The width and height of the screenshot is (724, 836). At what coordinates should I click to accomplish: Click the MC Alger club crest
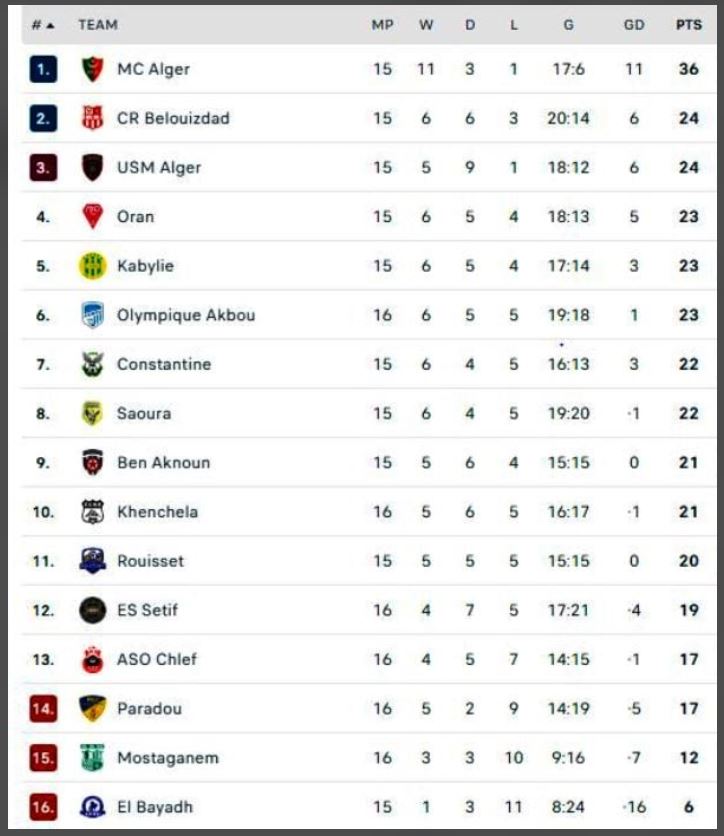tap(92, 69)
